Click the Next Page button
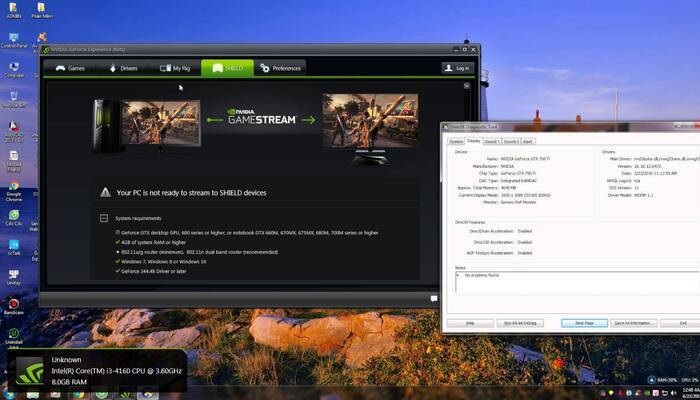Viewport: 700px width, 400px height. 584,323
